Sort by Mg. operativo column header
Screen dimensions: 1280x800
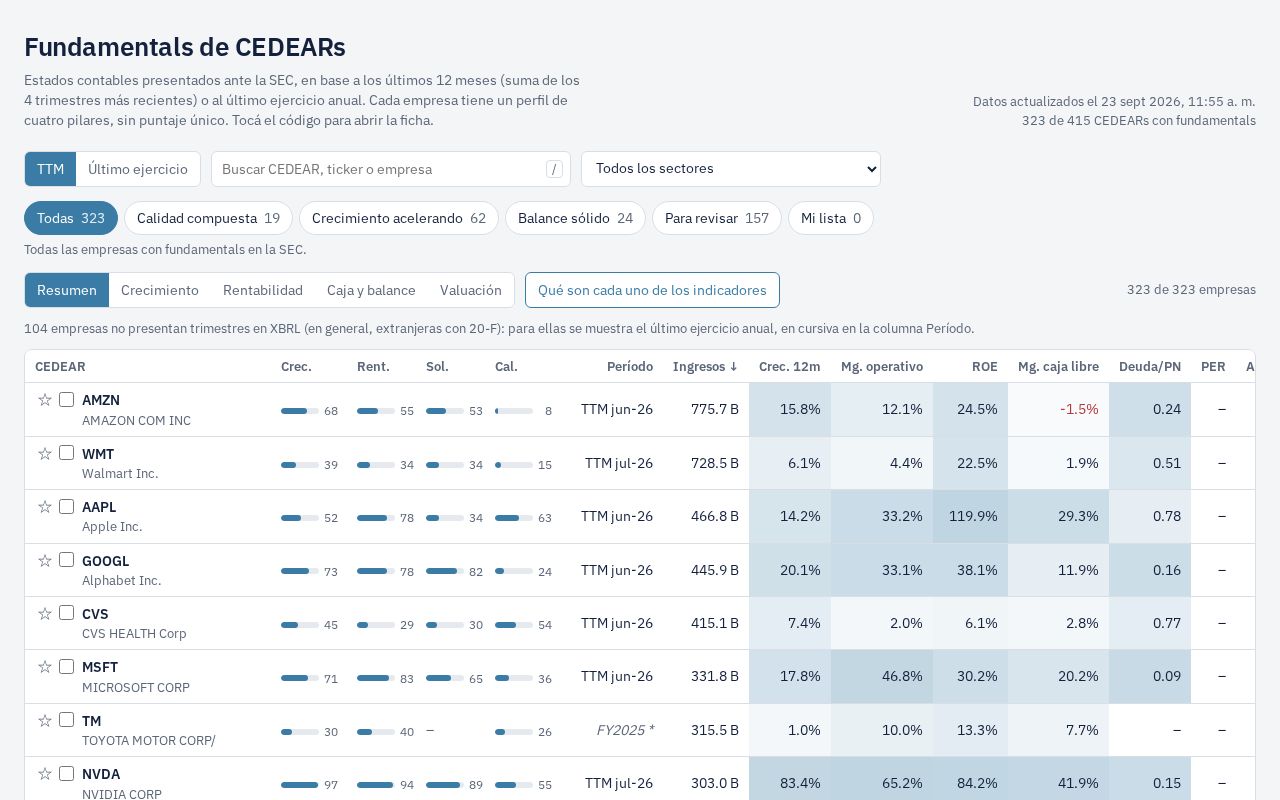click(882, 367)
